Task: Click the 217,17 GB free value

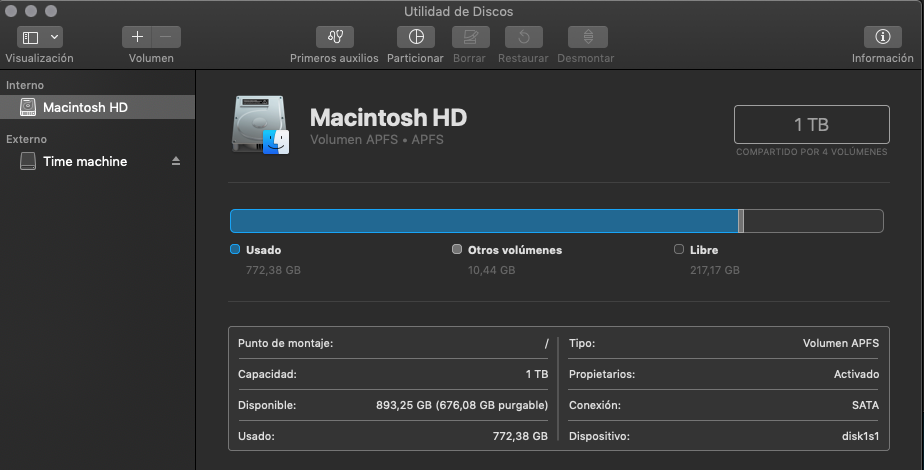Action: point(715,270)
